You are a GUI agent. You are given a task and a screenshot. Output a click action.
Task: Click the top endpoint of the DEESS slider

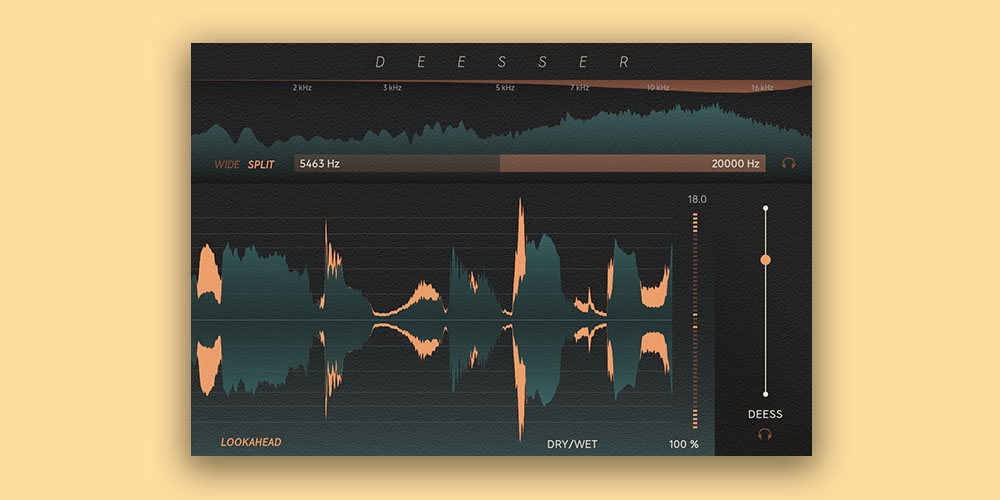[766, 208]
